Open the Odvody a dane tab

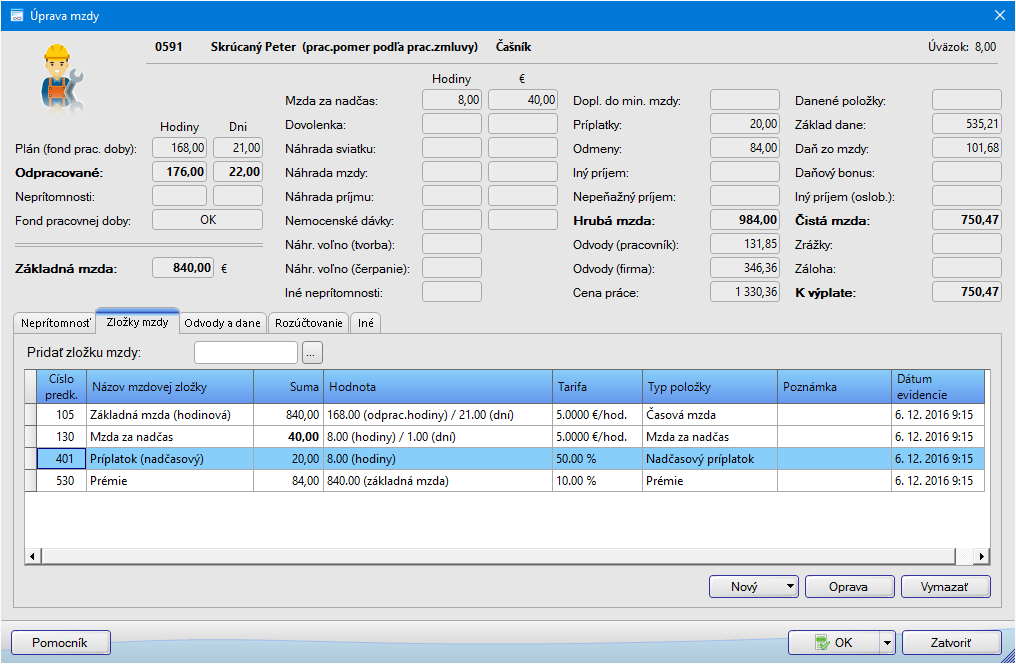click(x=222, y=323)
